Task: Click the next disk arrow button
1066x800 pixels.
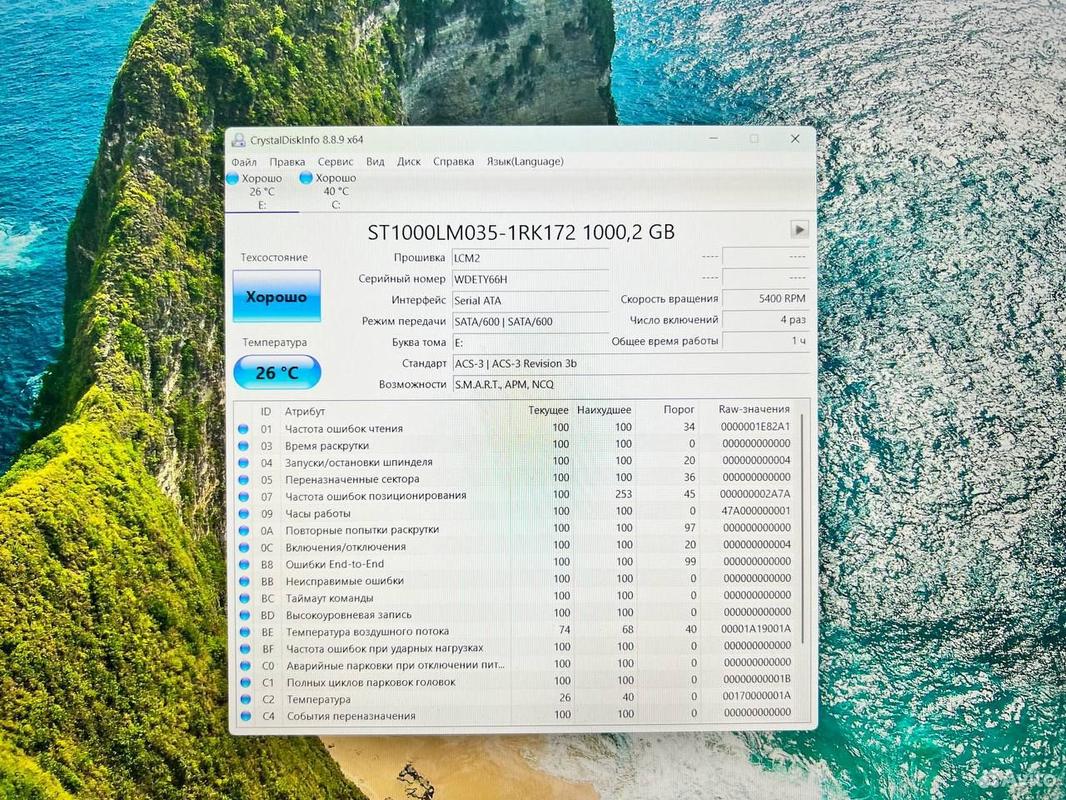Action: pyautogui.click(x=799, y=230)
